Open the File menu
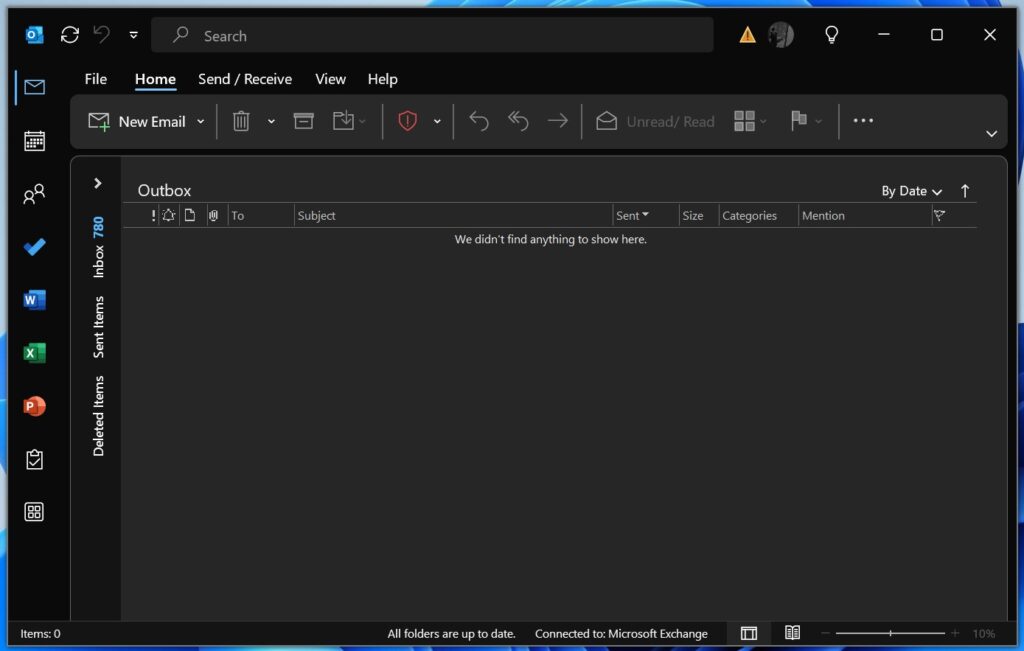Image resolution: width=1024 pixels, height=651 pixels. pos(96,79)
